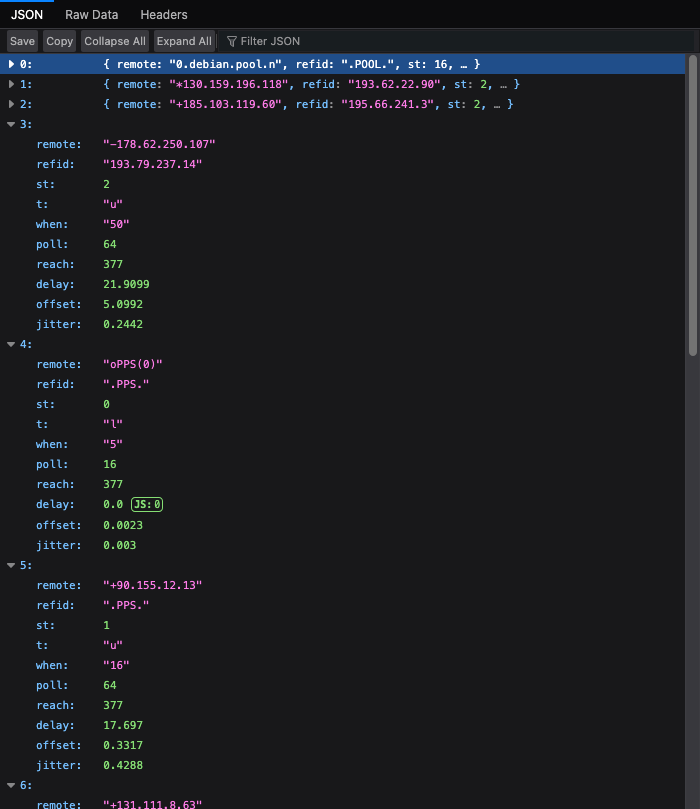The width and height of the screenshot is (700, 809).
Task: Click the filter funnel icon
Action: coord(232,41)
